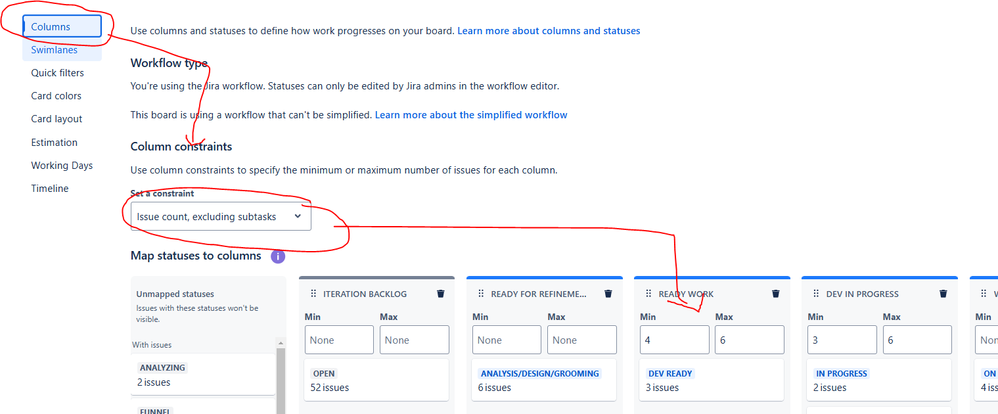Click drag handle of READY FOR REFINEMENT column
Screen dimensions: 998x414
click(481, 294)
